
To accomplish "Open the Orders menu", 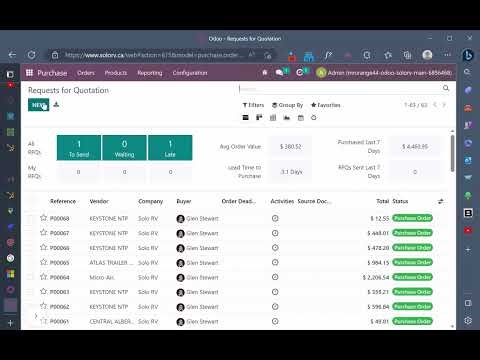I will (x=86, y=73).
